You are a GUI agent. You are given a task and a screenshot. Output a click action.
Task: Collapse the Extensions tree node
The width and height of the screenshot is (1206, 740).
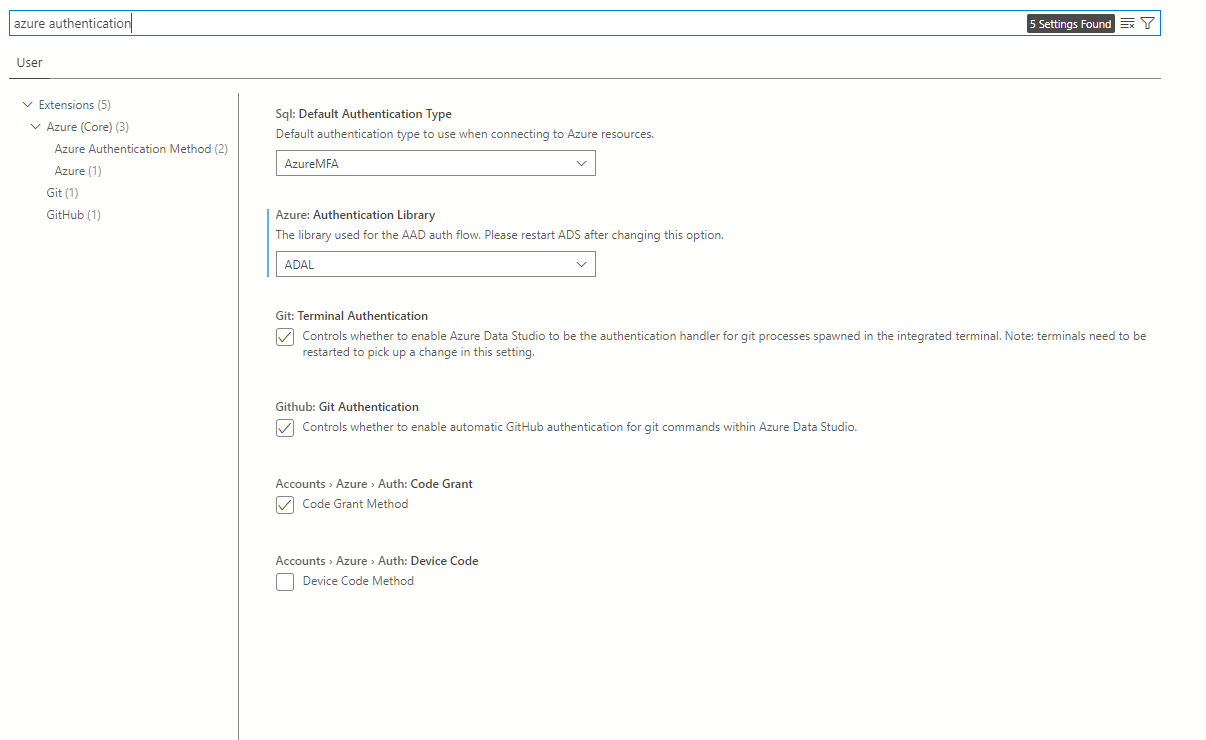tap(27, 104)
